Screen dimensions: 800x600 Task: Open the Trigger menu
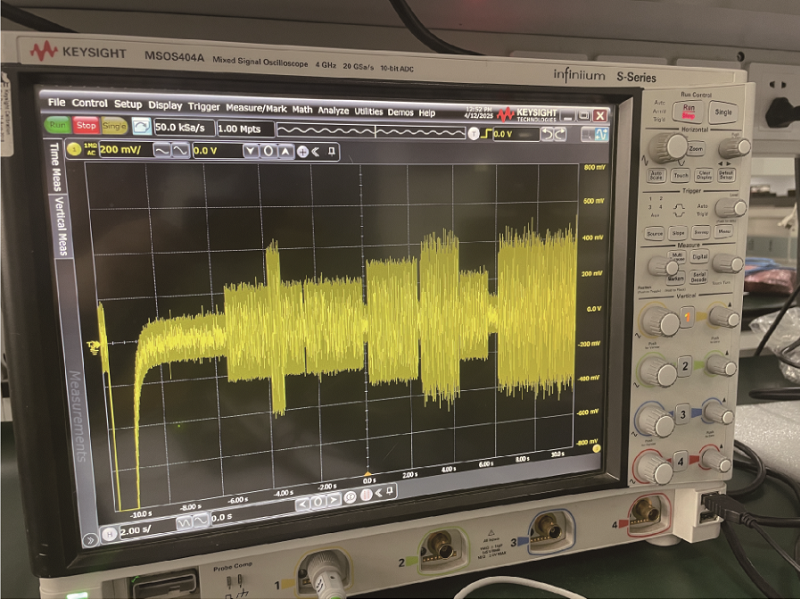(x=204, y=105)
